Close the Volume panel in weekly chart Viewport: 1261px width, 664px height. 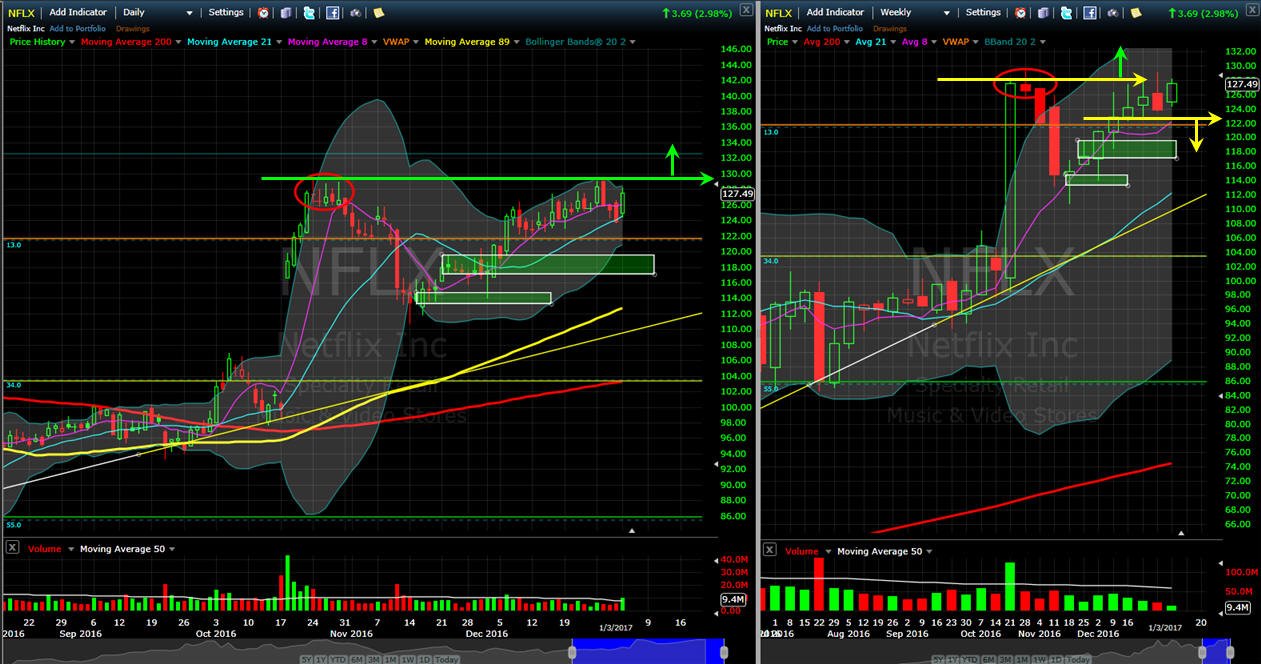(x=769, y=549)
